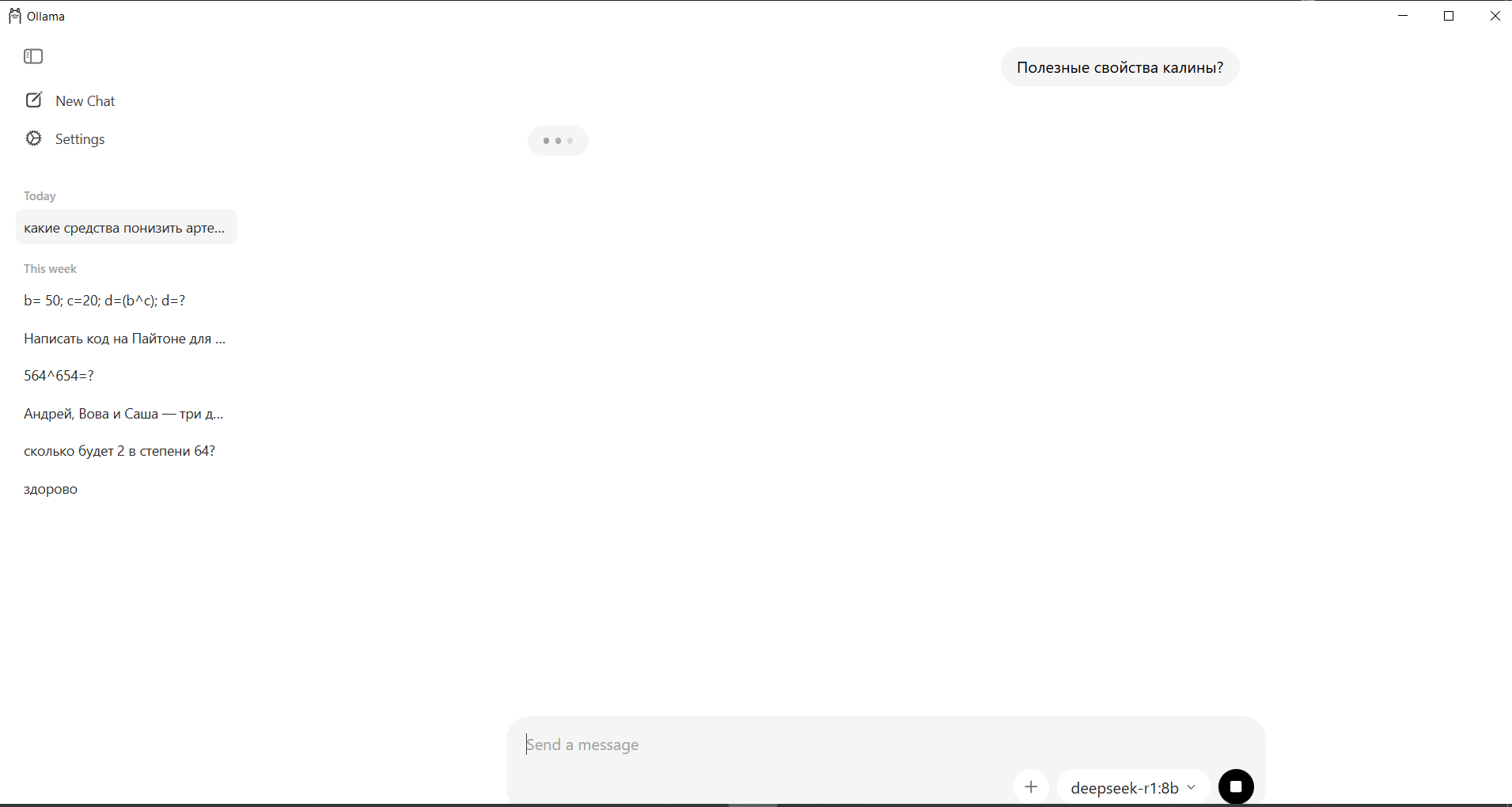The width and height of the screenshot is (1512, 807).
Task: Click the three-dot loading indicator
Action: [x=558, y=141]
